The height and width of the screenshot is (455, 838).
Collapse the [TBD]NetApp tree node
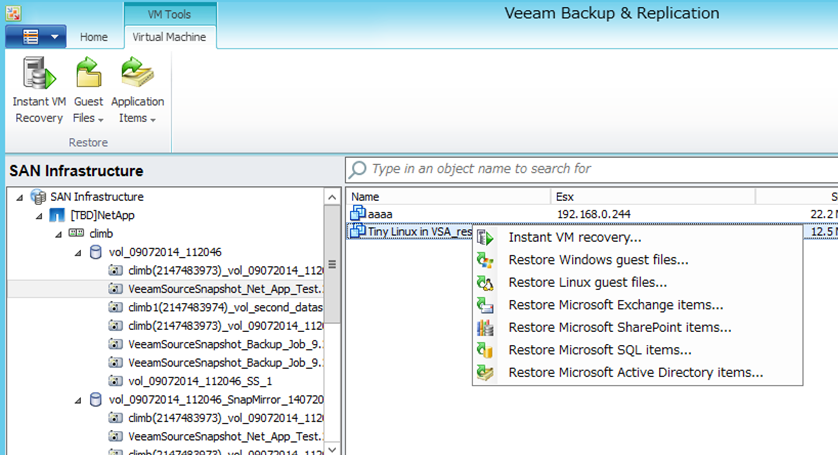39,216
